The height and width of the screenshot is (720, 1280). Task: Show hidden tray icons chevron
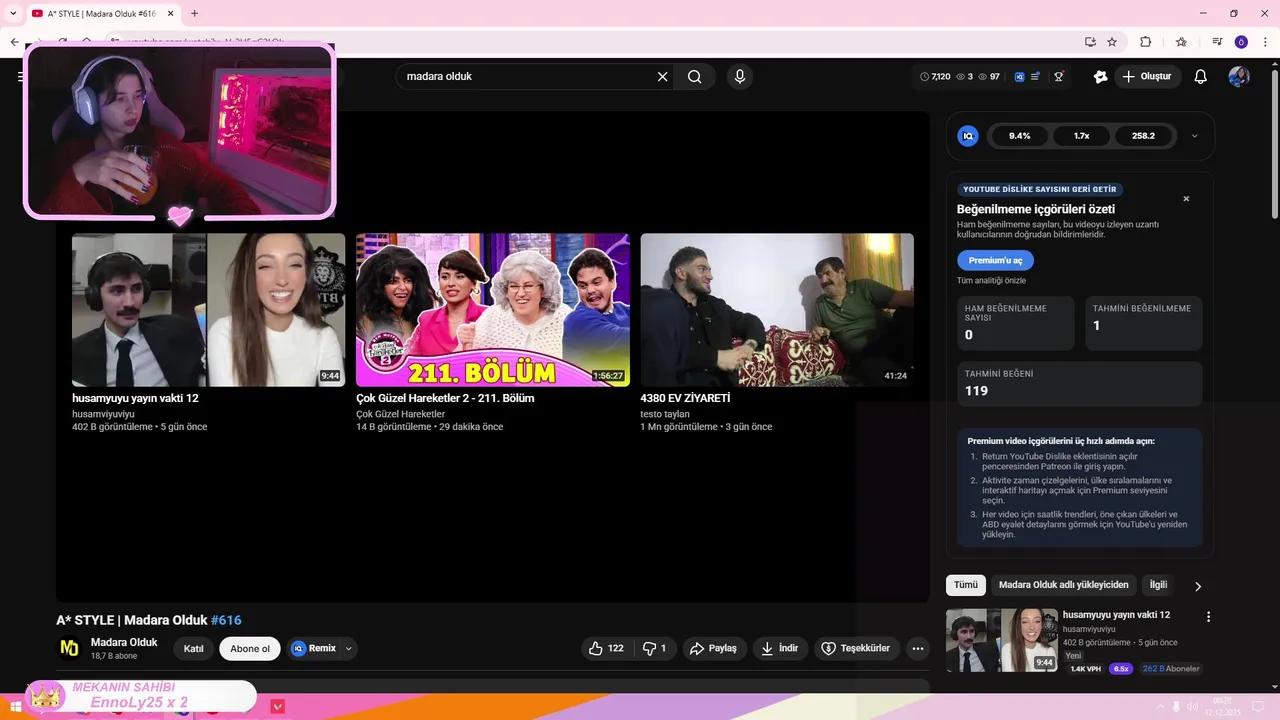pyautogui.click(x=1161, y=706)
